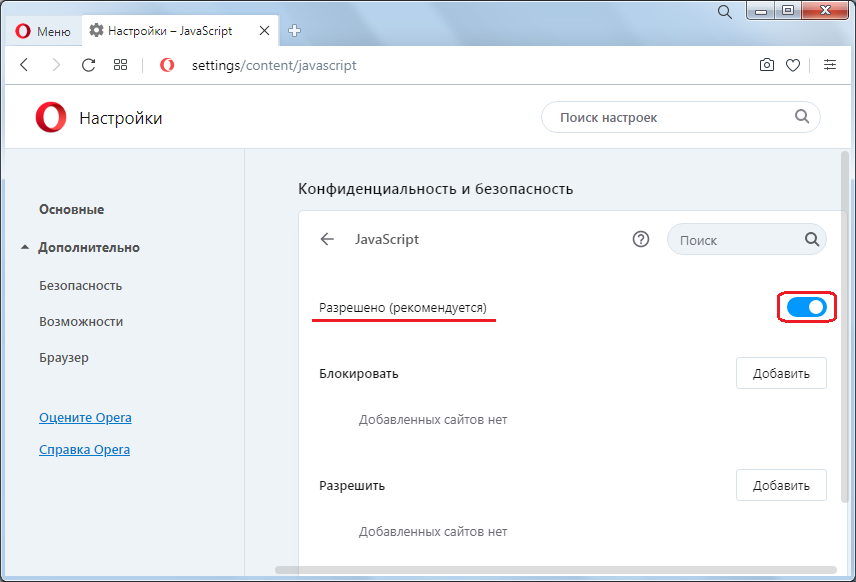Screen dimensions: 856x582
Task: Open Безопасность settings section
Action: (80, 286)
